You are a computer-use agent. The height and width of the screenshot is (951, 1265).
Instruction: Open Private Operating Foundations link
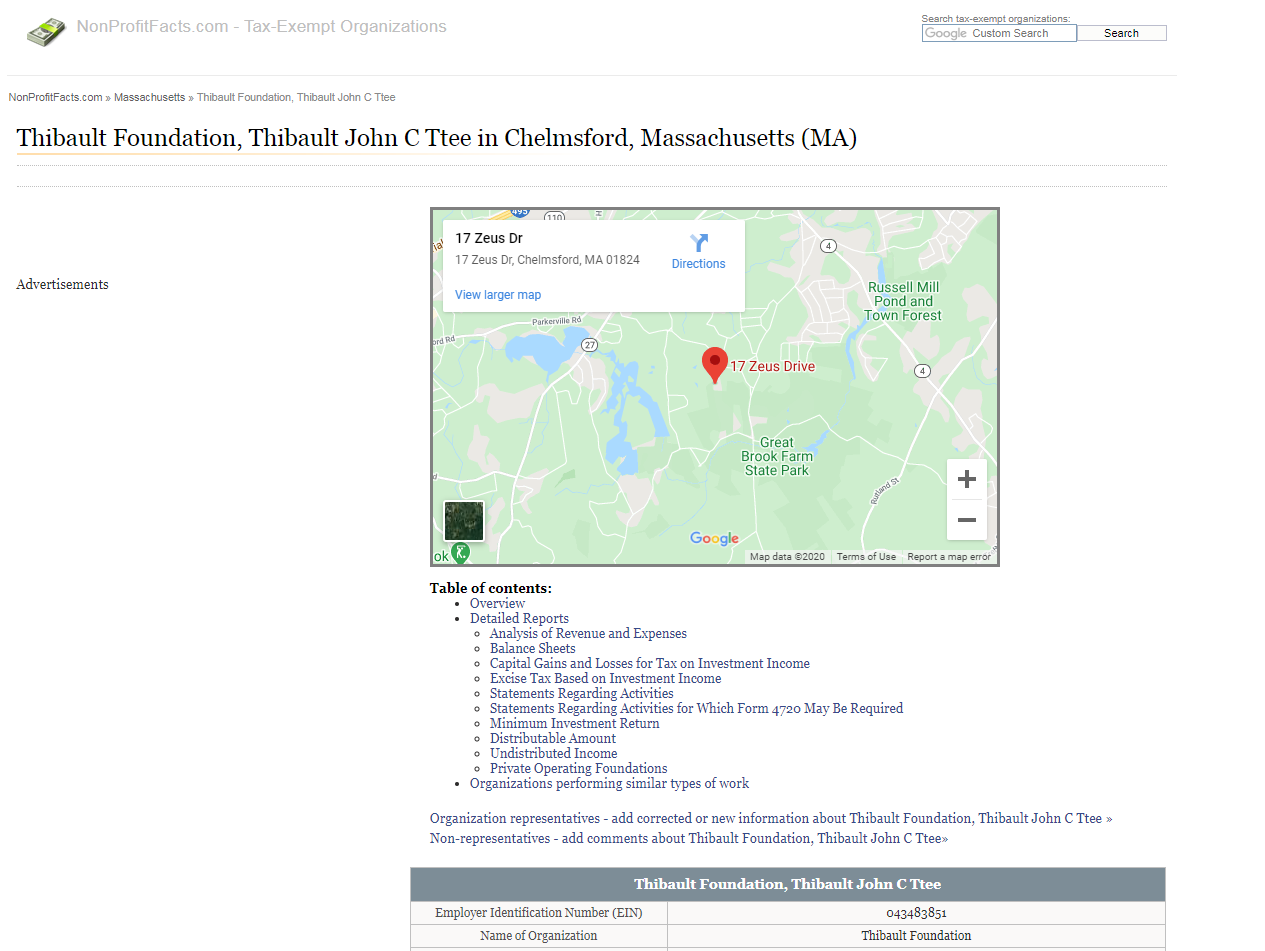[x=578, y=768]
